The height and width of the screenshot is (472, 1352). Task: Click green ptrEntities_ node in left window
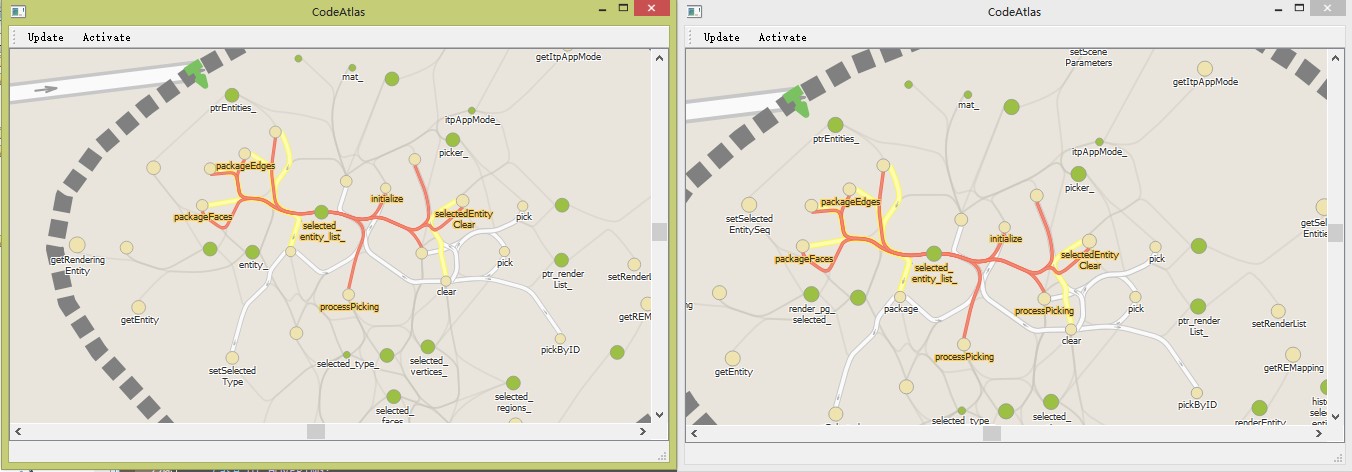tap(232, 95)
